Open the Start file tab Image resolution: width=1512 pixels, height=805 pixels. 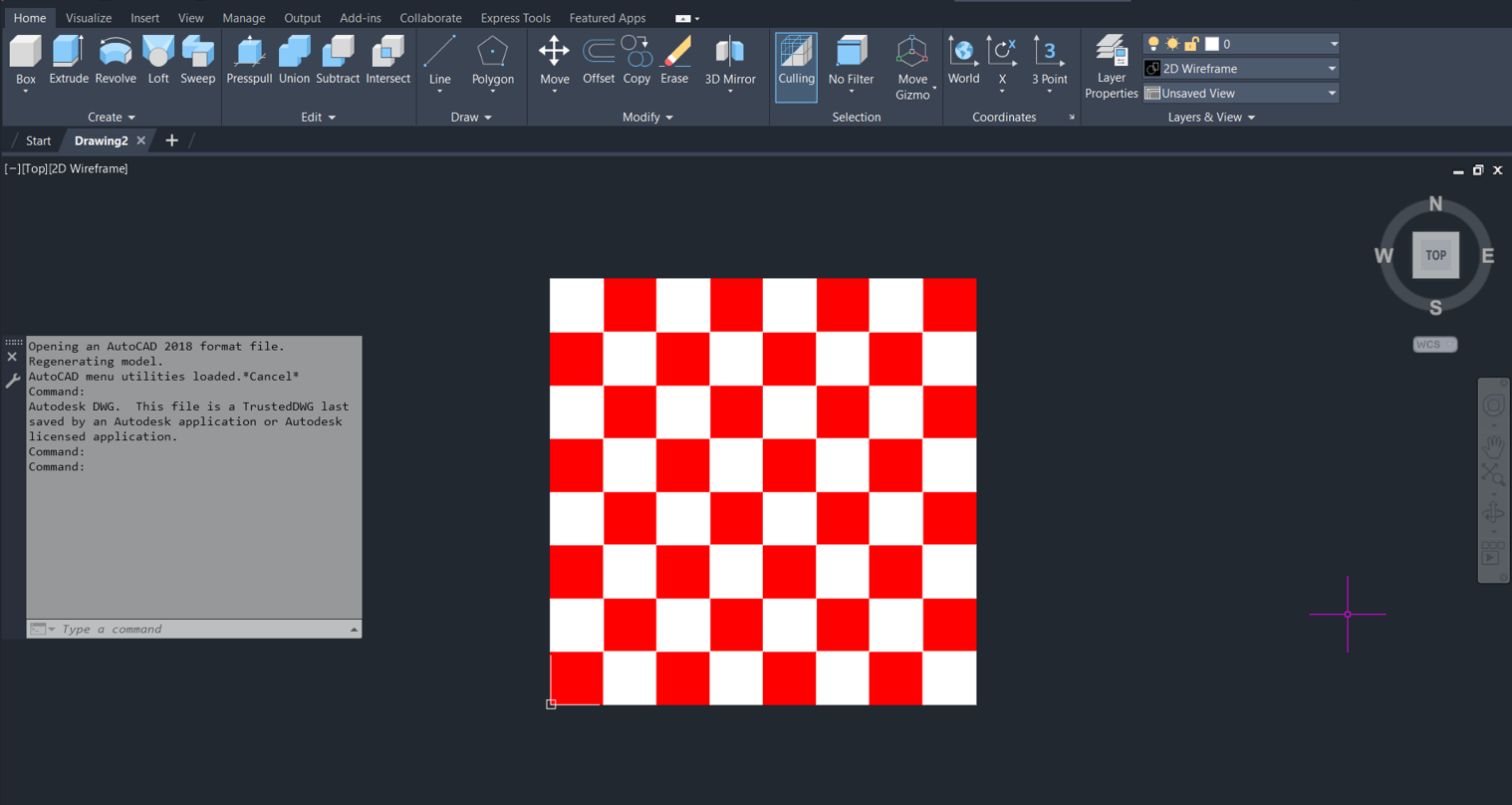[38, 141]
